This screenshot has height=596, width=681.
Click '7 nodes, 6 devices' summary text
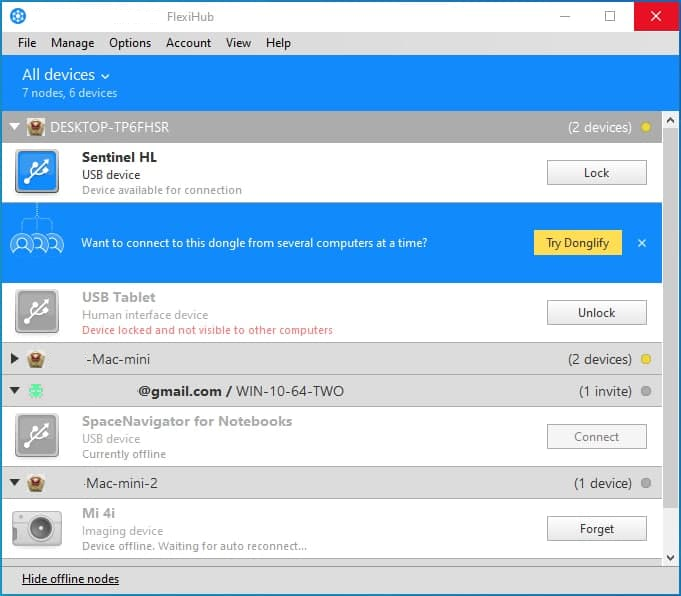coord(69,93)
